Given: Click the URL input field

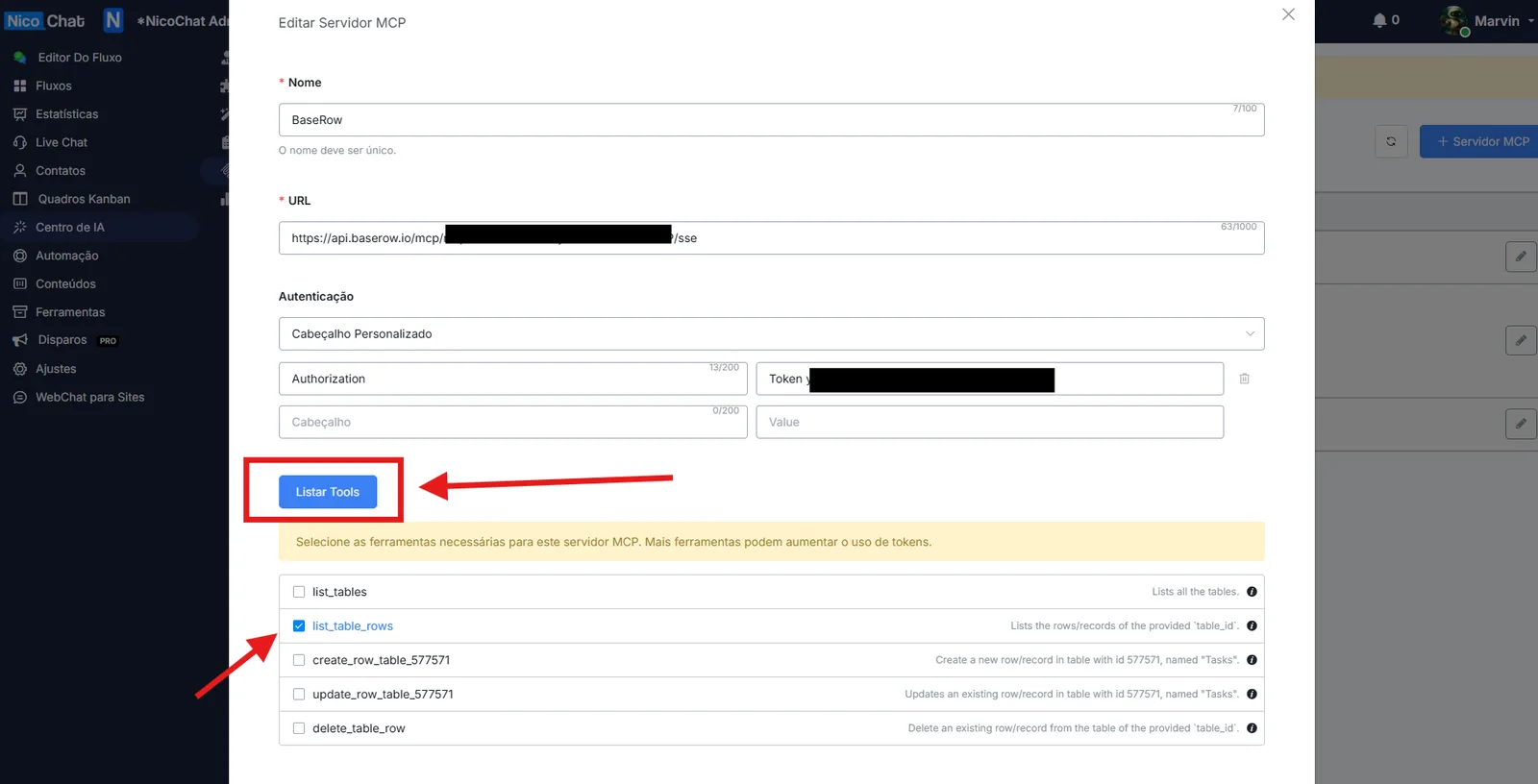Looking at the screenshot, I should (x=771, y=238).
